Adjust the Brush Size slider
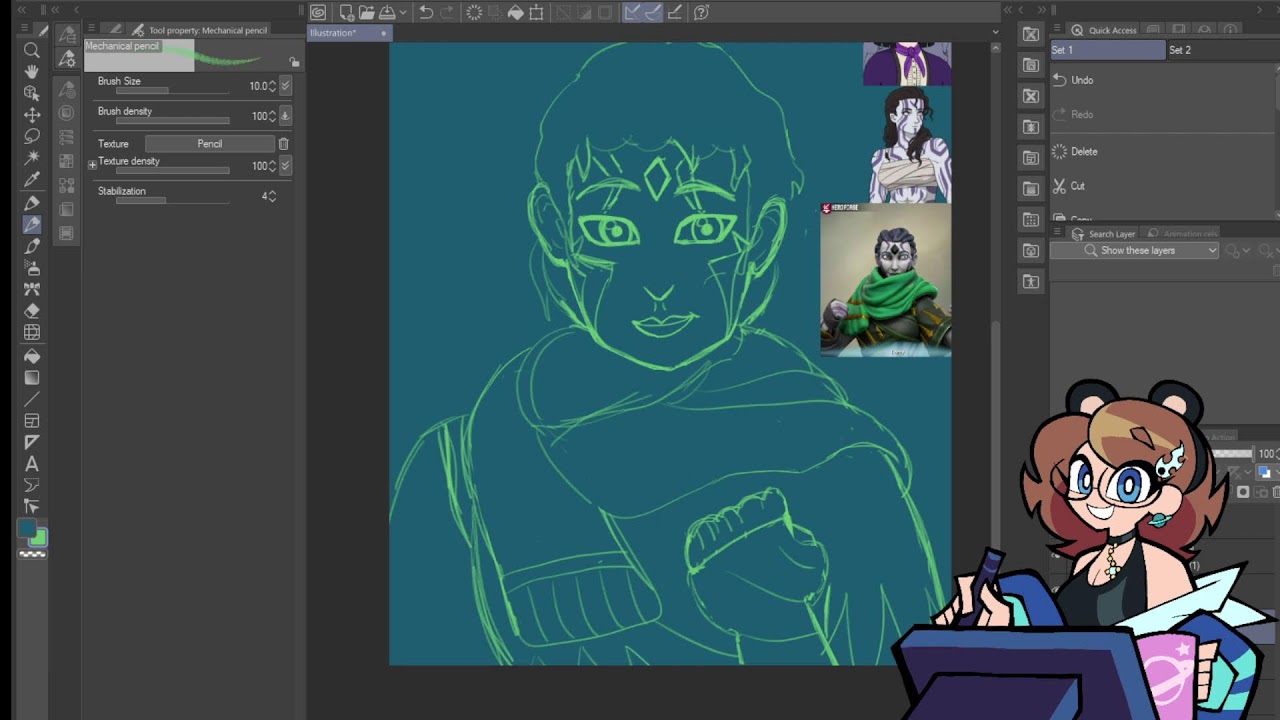1280x720 pixels. 172,91
